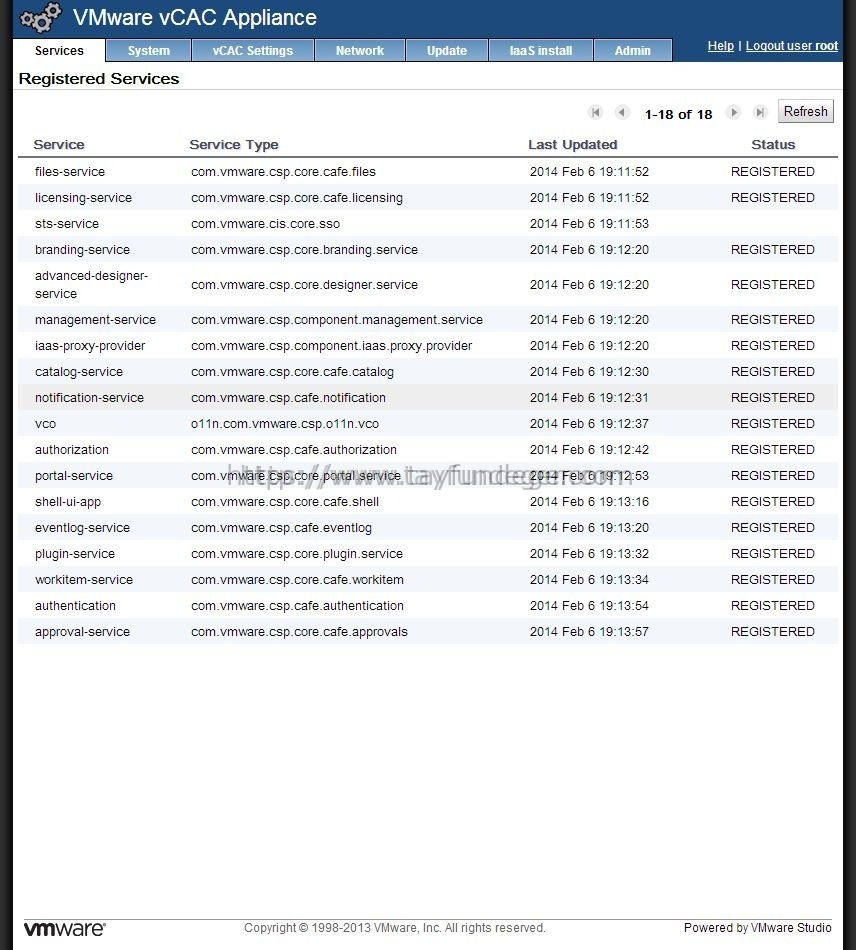Select notification-service row

428,398
